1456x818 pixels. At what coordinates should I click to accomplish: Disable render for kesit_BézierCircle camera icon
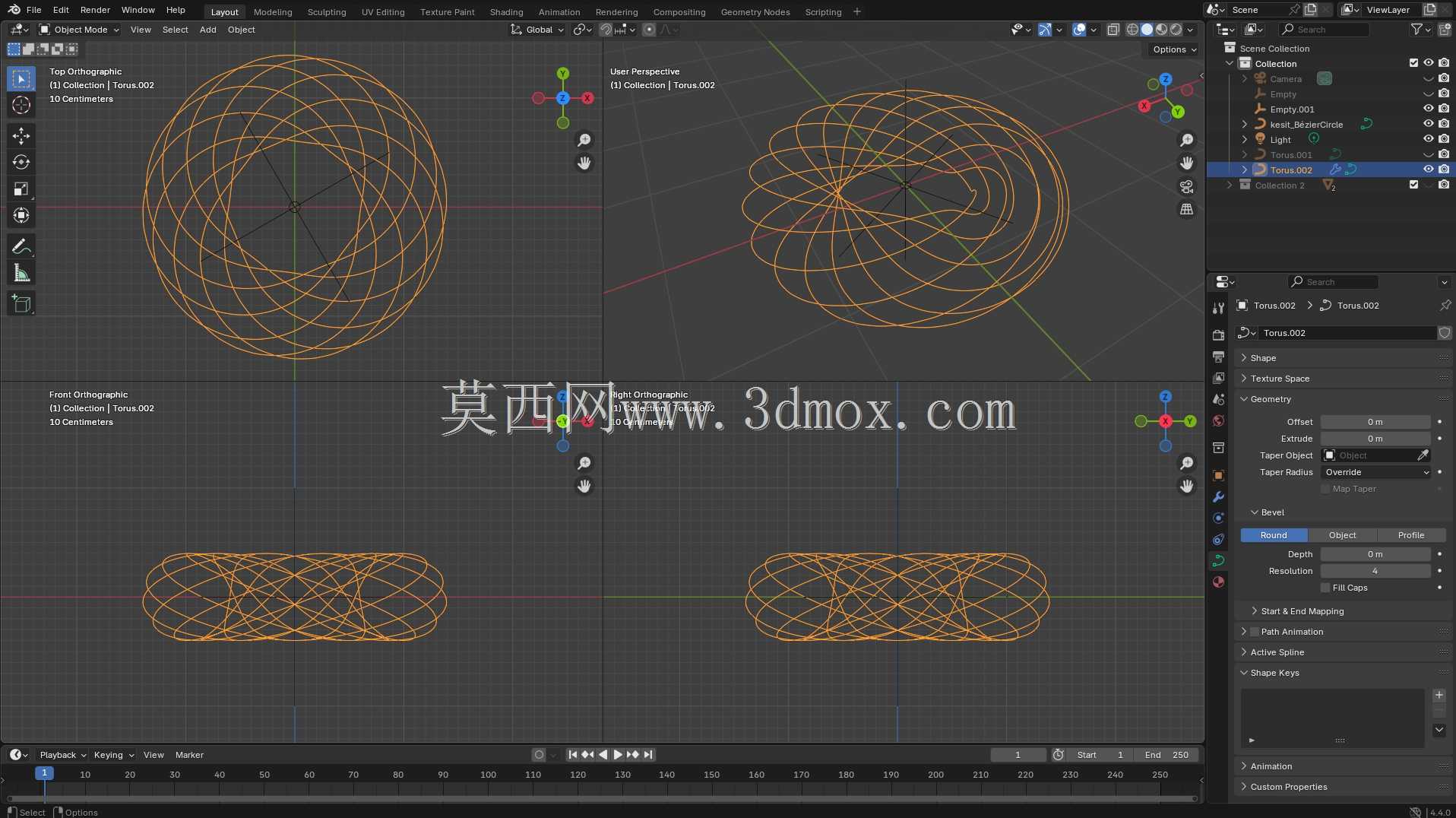pyautogui.click(x=1443, y=124)
